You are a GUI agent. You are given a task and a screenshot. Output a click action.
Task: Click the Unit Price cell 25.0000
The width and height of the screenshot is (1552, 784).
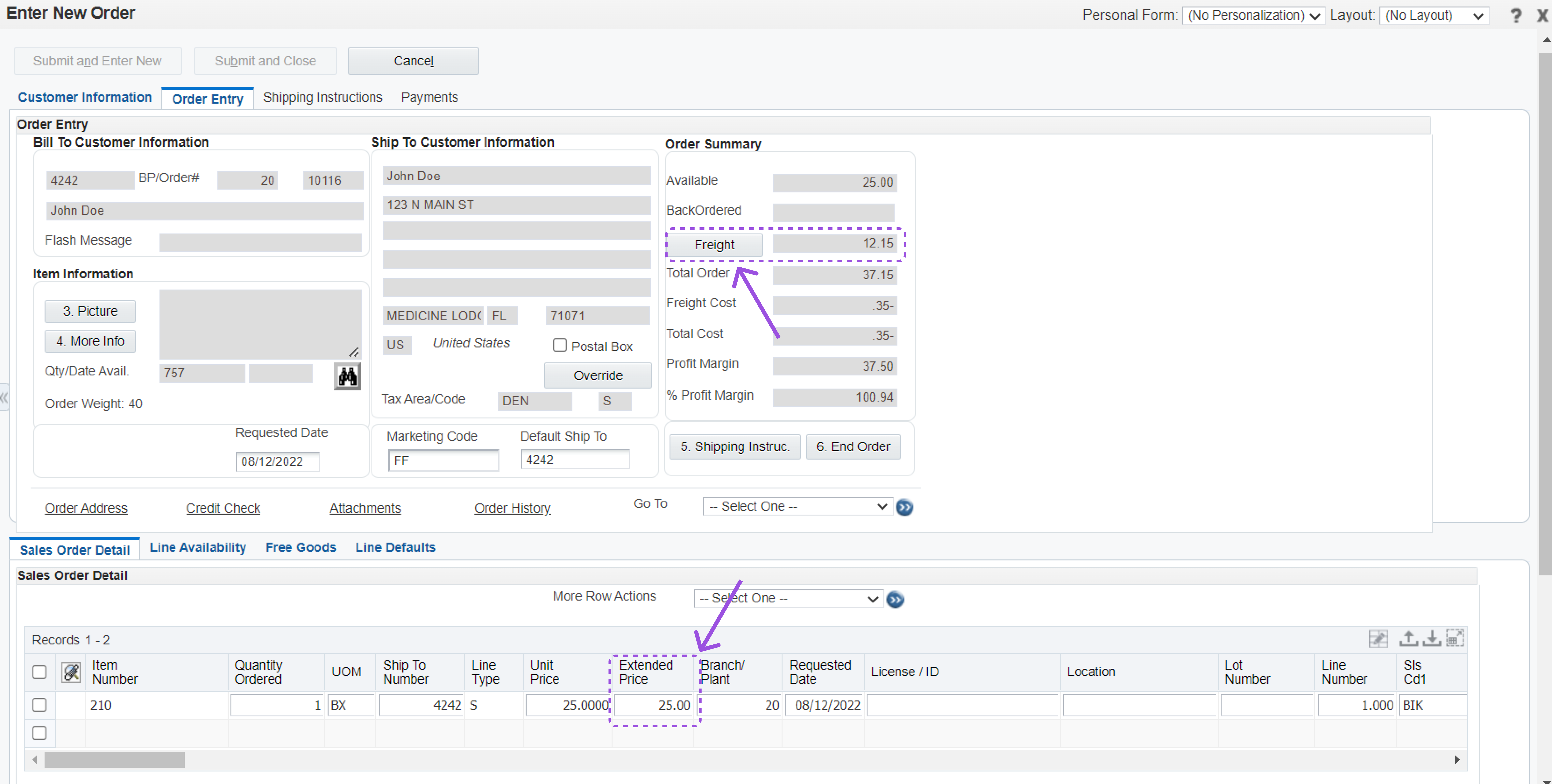pyautogui.click(x=568, y=705)
